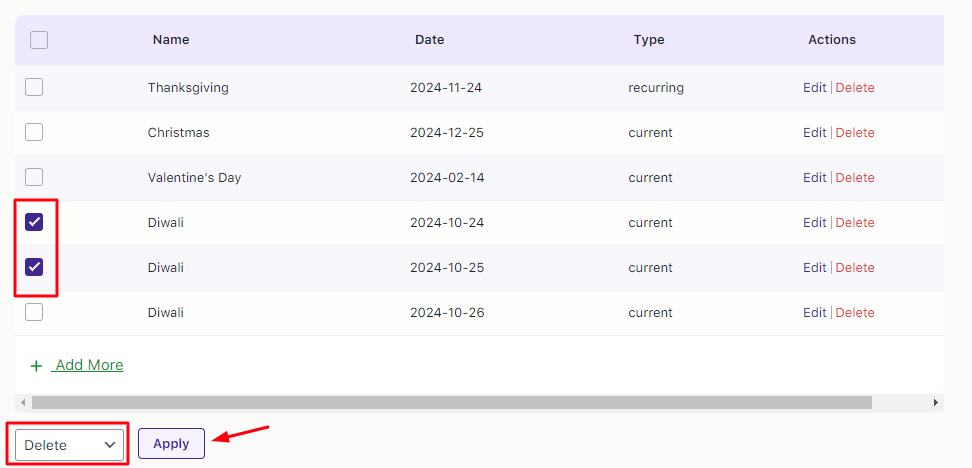This screenshot has height=468, width=972.
Task: Edit the Thanksgiving holiday
Action: click(814, 88)
